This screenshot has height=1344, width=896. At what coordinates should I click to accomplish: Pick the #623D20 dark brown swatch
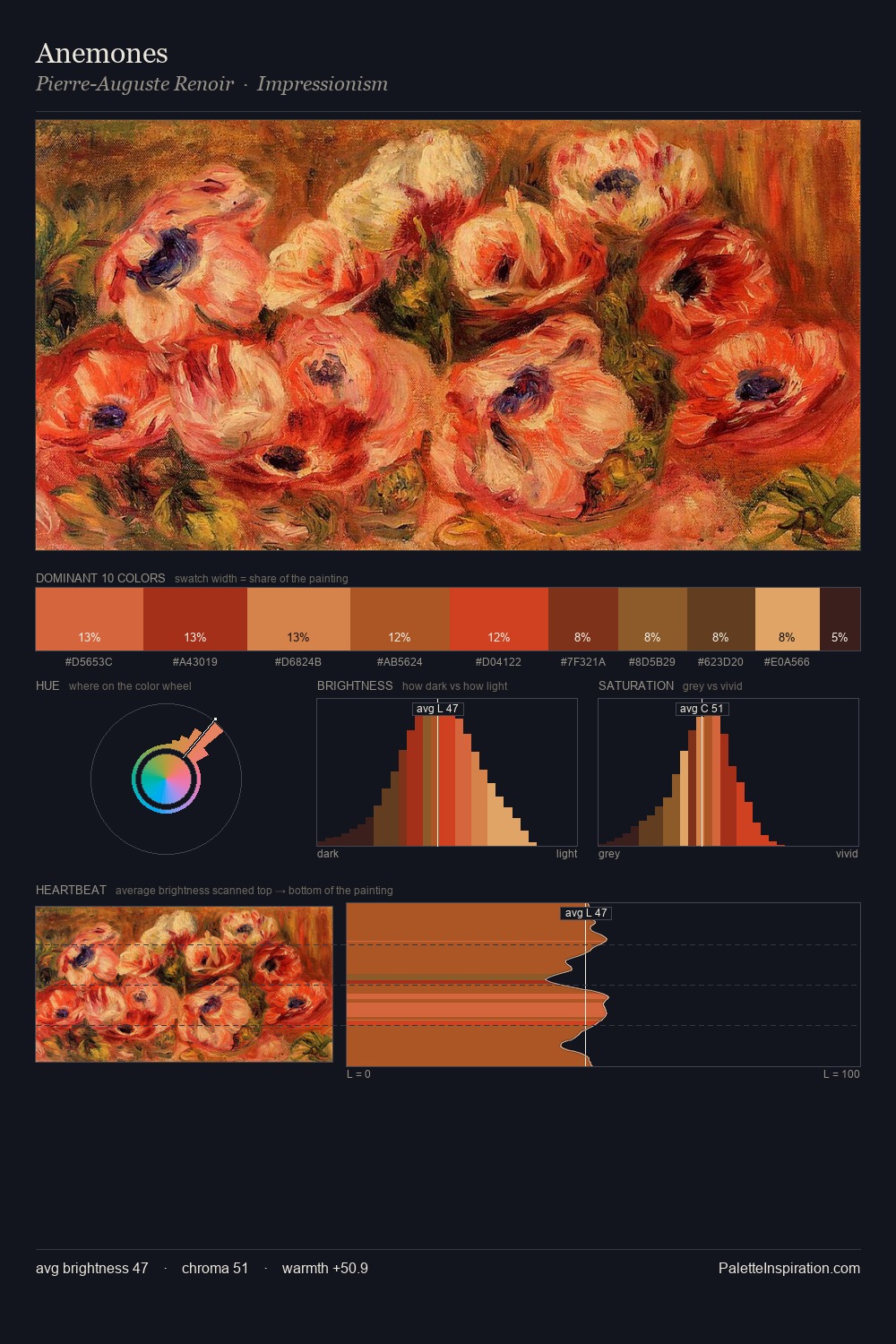pyautogui.click(x=721, y=619)
